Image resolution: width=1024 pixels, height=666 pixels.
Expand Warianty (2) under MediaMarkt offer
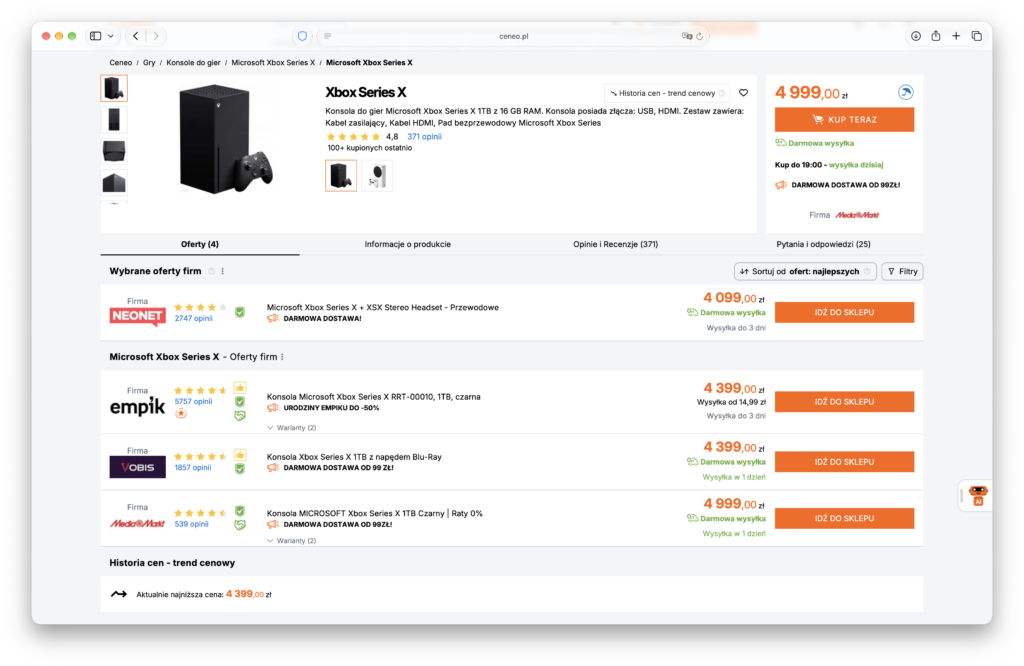[x=292, y=541]
